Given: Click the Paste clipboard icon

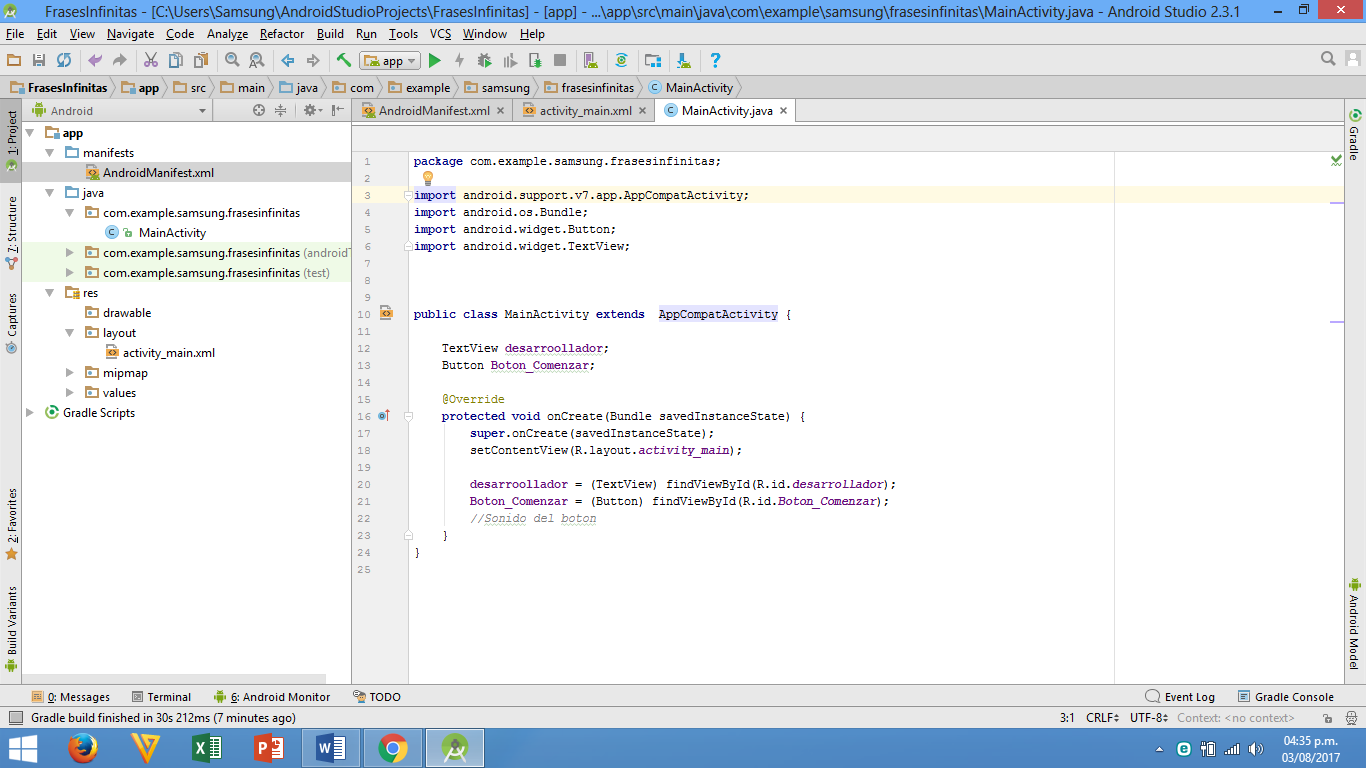Looking at the screenshot, I should [x=201, y=61].
